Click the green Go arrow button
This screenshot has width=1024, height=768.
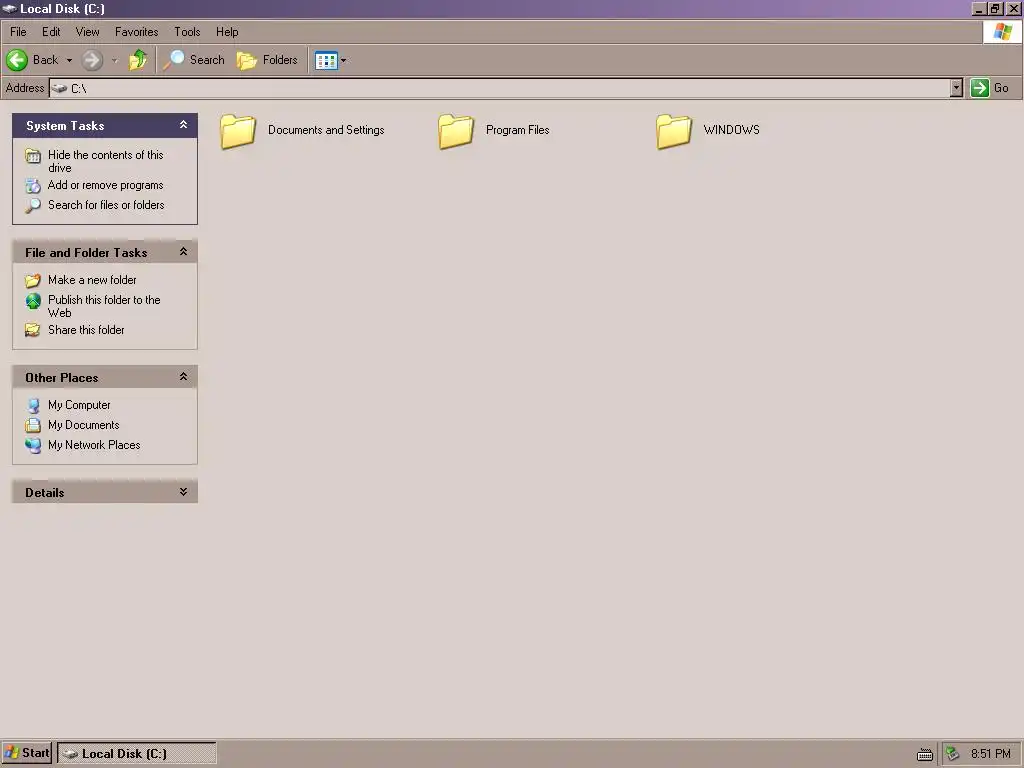tap(980, 88)
